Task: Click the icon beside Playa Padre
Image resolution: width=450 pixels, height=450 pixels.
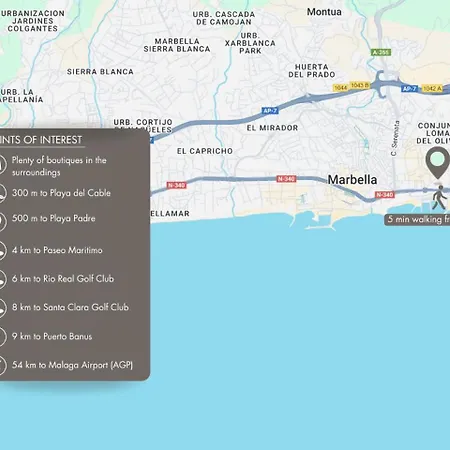Action: pos(3,221)
